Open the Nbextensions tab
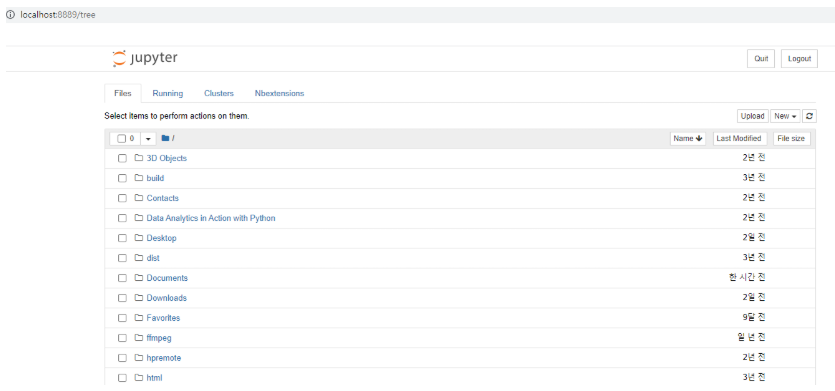Image resolution: width=835 pixels, height=391 pixels. pyautogui.click(x=280, y=93)
